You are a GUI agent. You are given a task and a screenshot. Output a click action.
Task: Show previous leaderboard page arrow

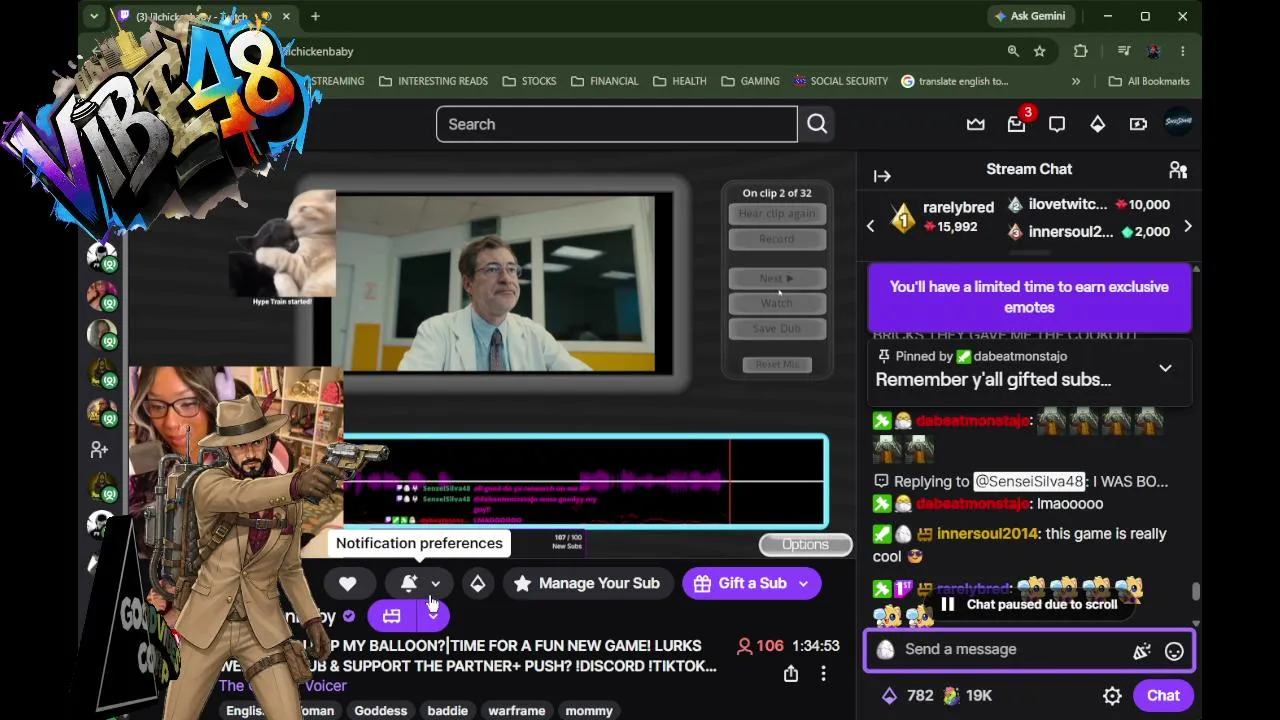pyautogui.click(x=870, y=227)
